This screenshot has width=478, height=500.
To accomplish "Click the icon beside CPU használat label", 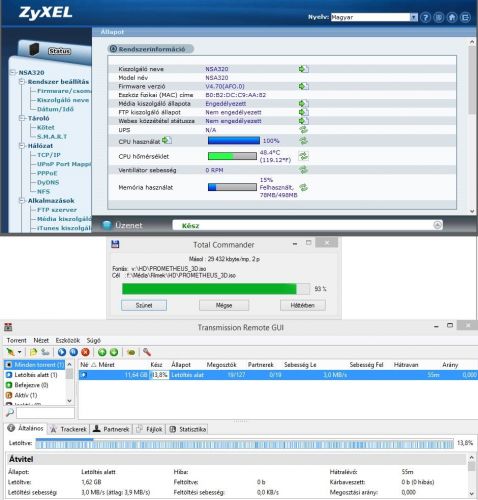I will click(x=167, y=140).
